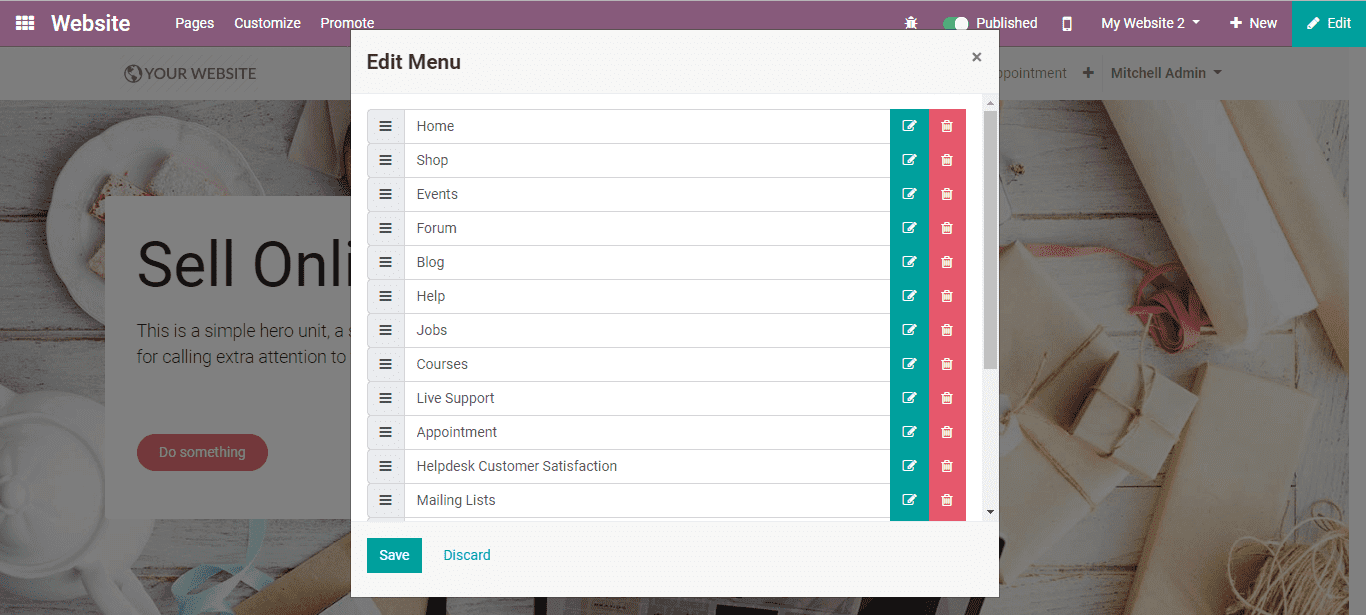Grab the Live Support drag handle
This screenshot has height=615, width=1366.
[386, 398]
